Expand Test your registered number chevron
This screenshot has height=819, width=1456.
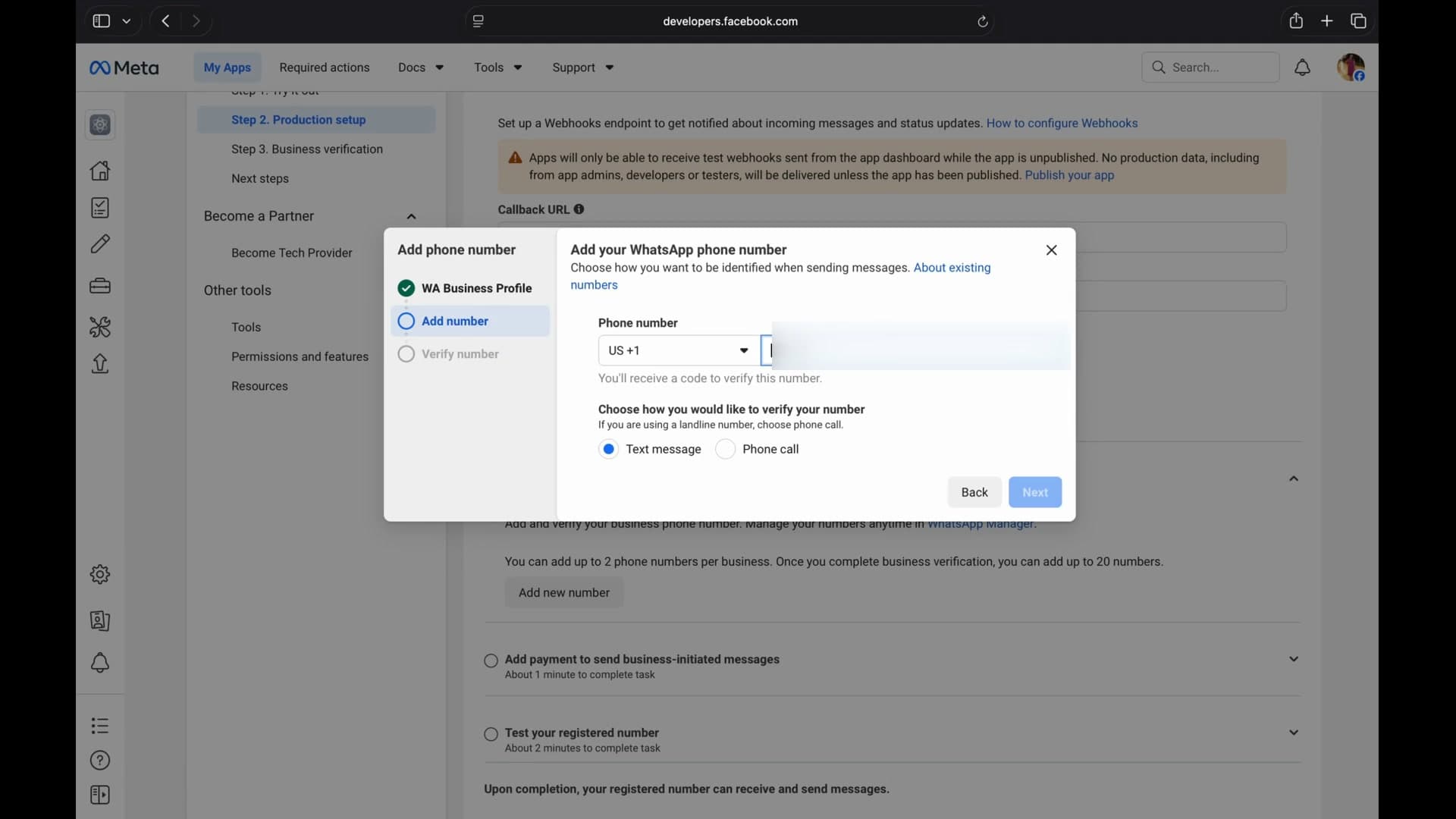coord(1294,733)
